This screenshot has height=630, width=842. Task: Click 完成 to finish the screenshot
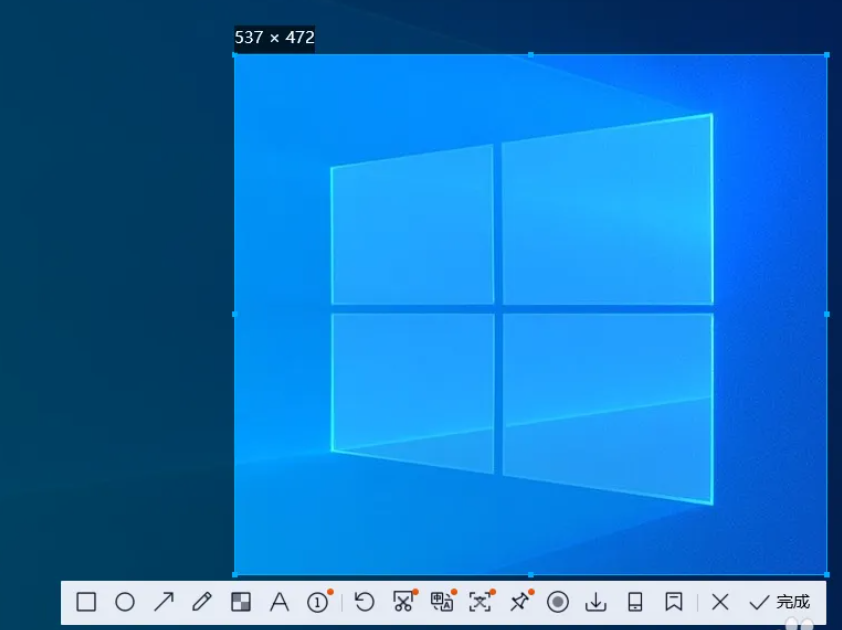[780, 602]
